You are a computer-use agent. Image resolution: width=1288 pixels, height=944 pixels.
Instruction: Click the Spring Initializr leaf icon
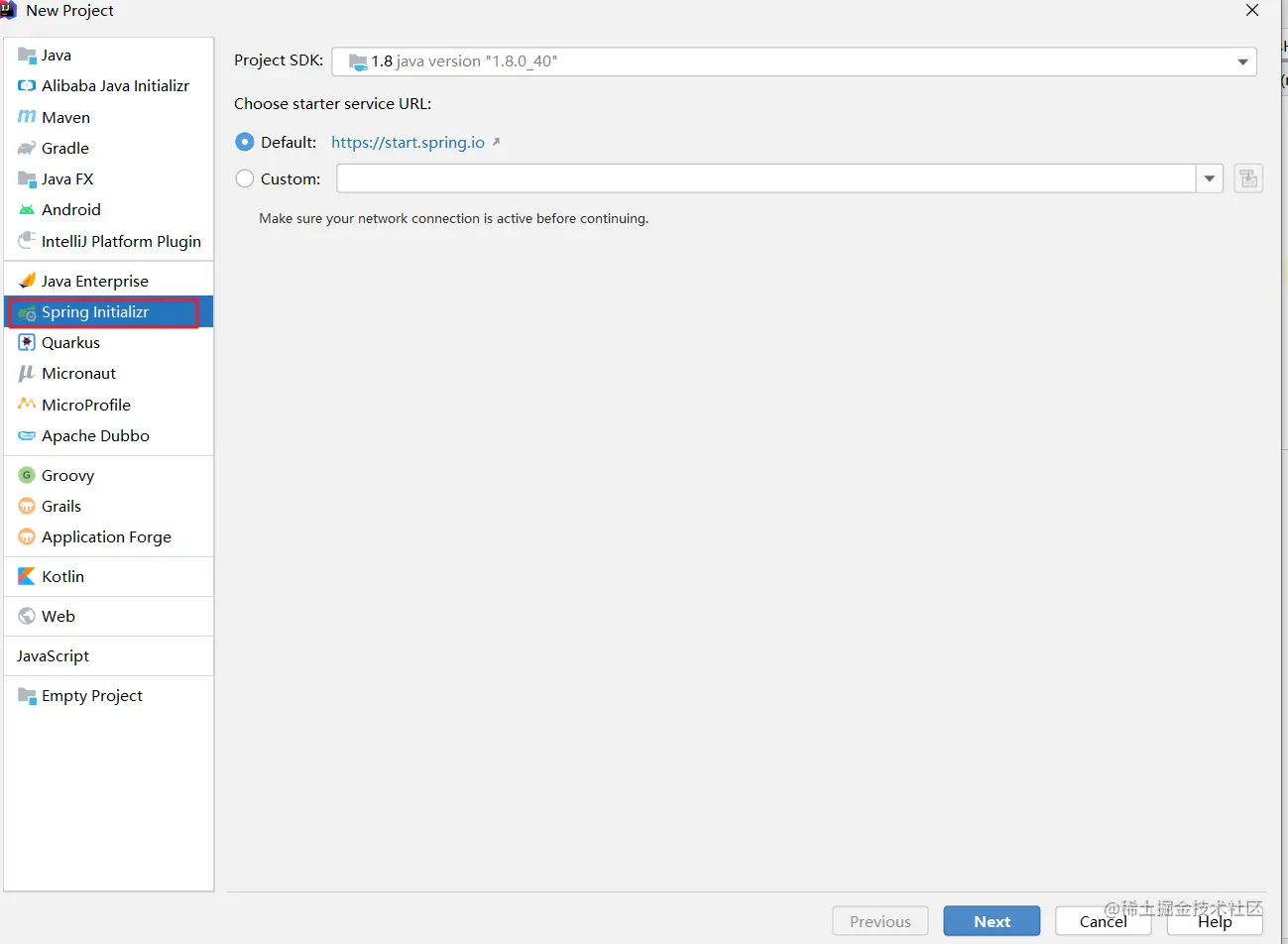pos(27,312)
